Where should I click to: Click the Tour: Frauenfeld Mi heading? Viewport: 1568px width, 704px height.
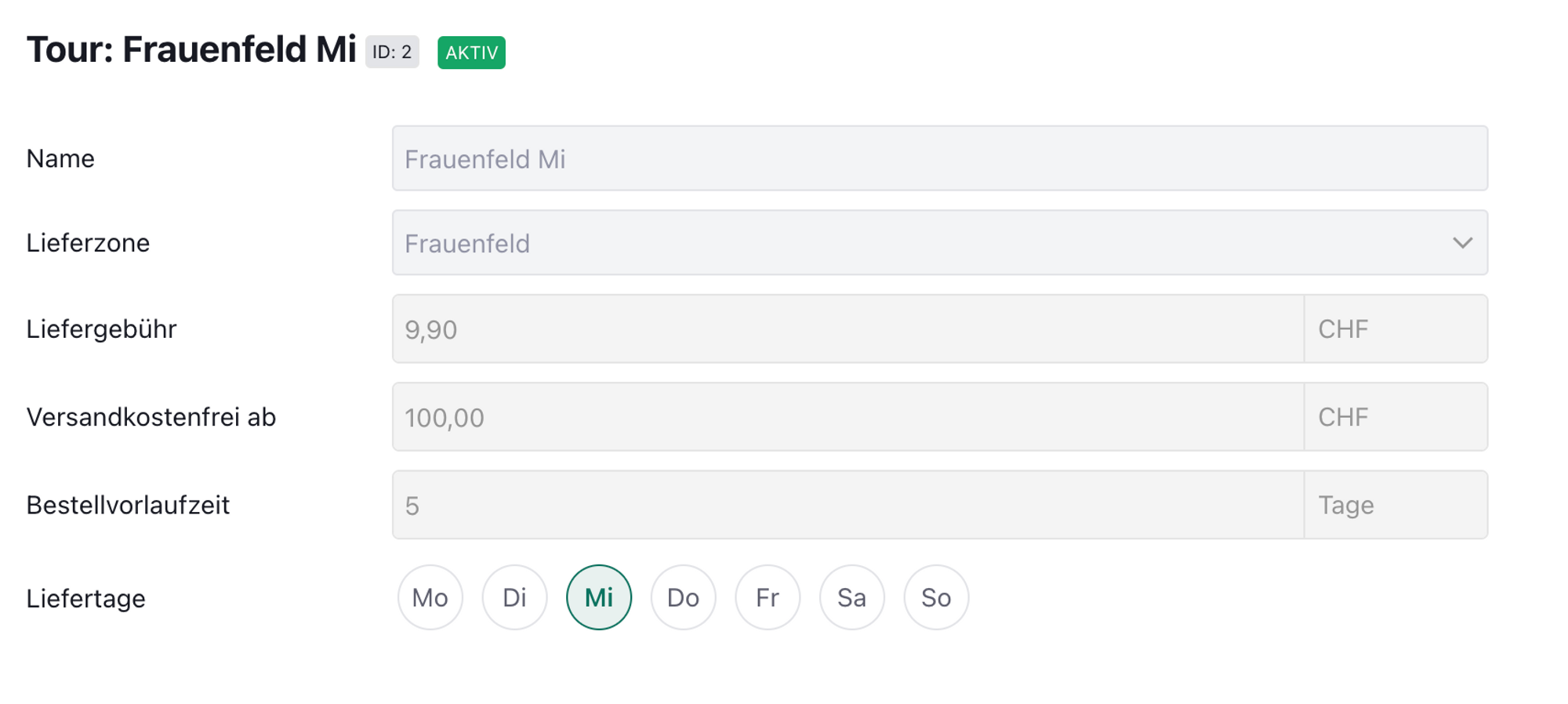coord(191,49)
